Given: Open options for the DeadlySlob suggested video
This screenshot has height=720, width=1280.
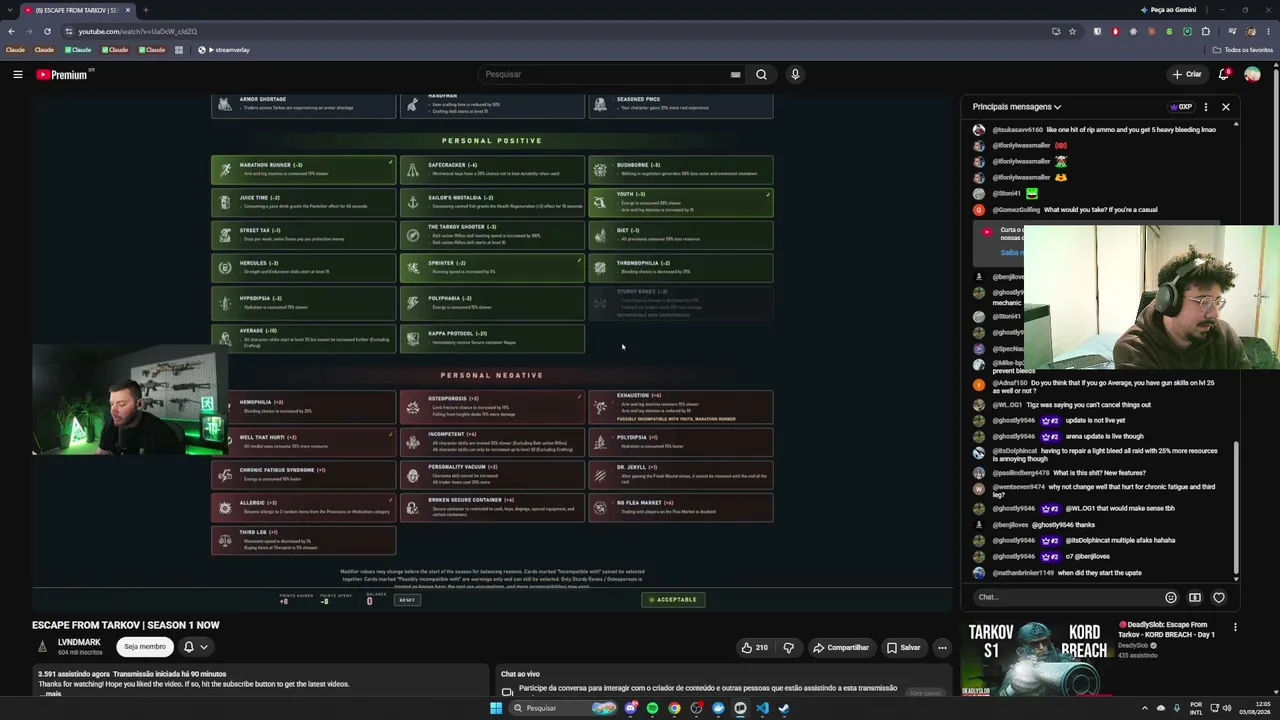Looking at the screenshot, I should (x=1235, y=627).
